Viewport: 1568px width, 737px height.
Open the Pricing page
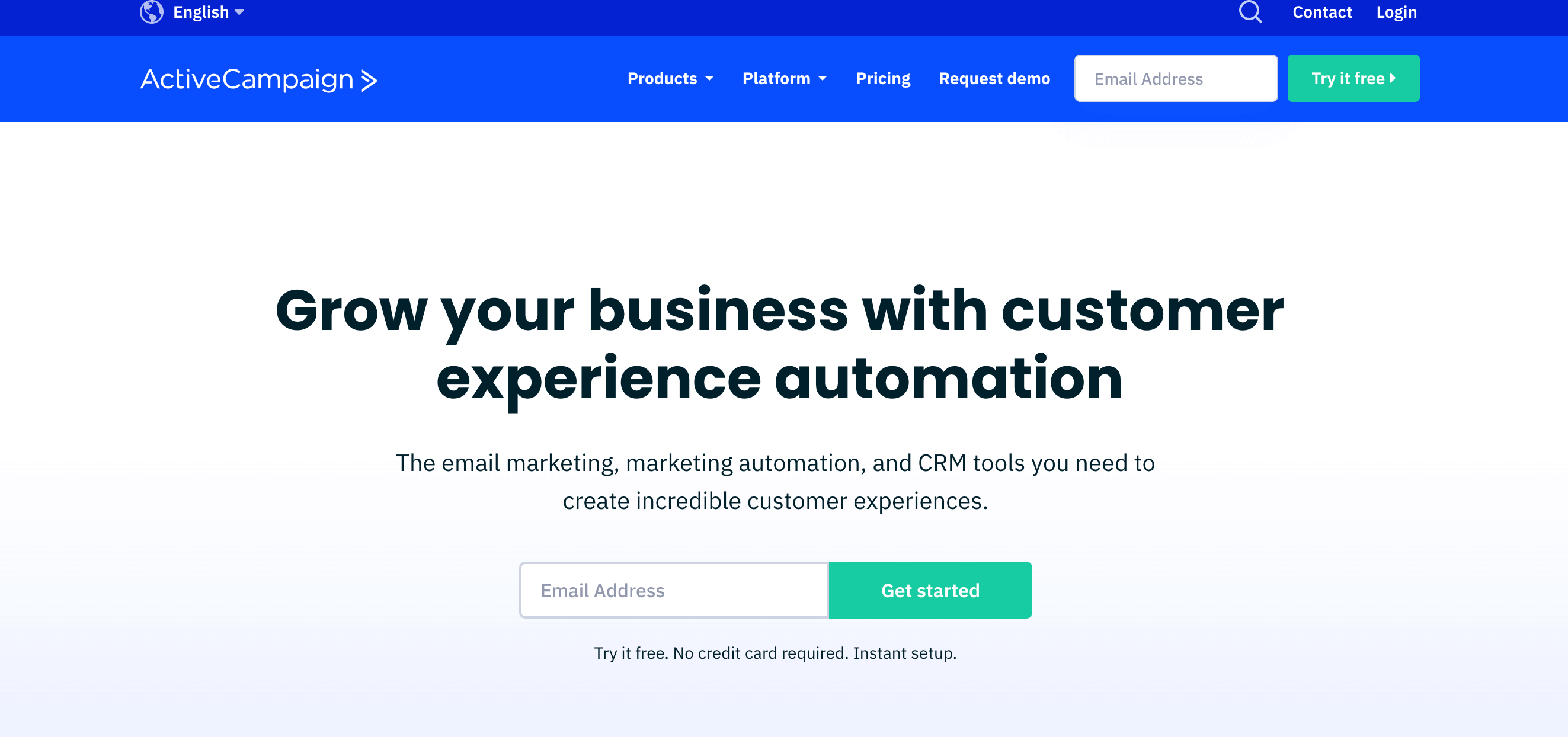point(882,78)
